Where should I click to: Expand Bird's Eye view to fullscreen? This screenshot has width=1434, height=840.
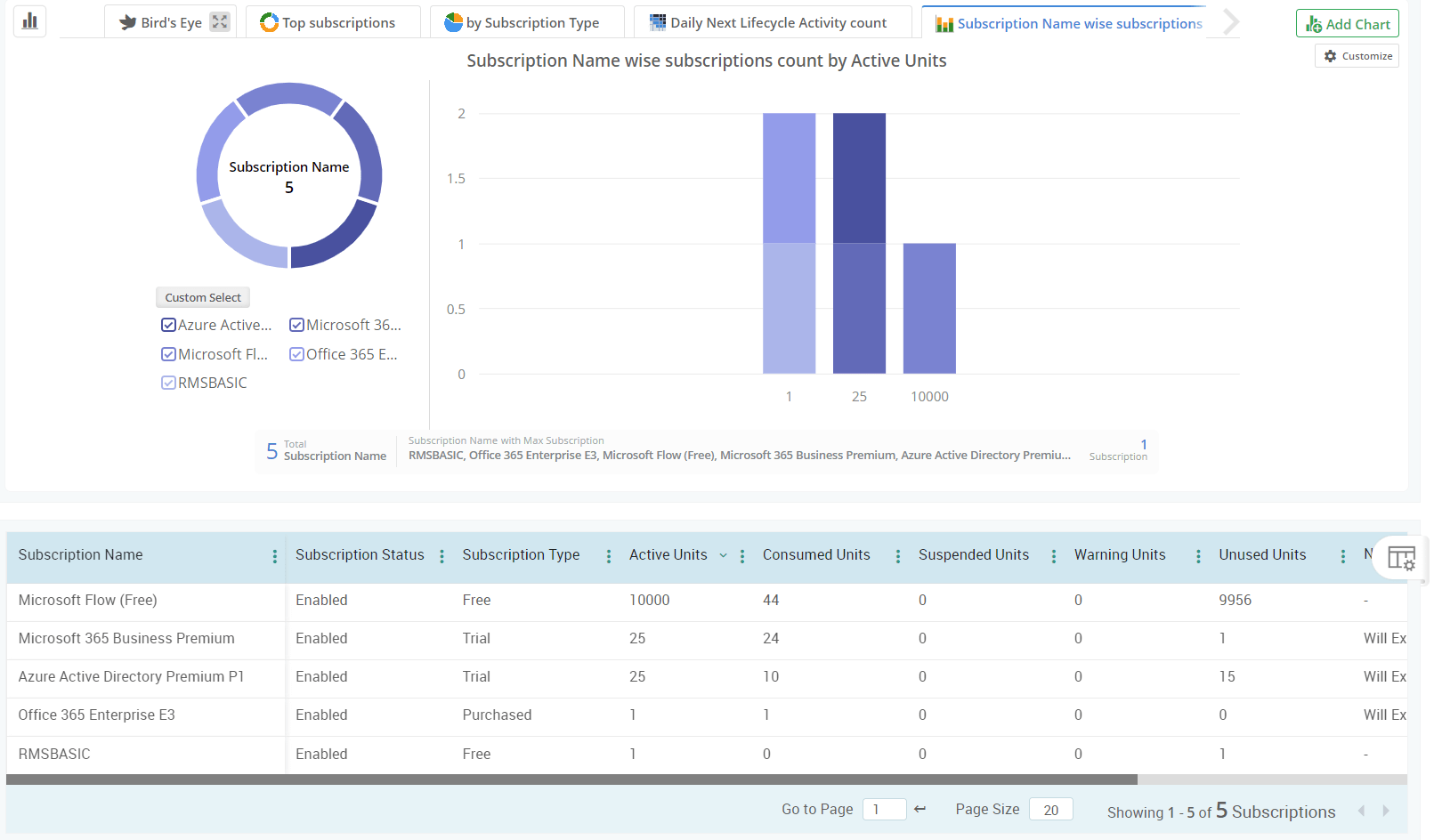coord(219,20)
